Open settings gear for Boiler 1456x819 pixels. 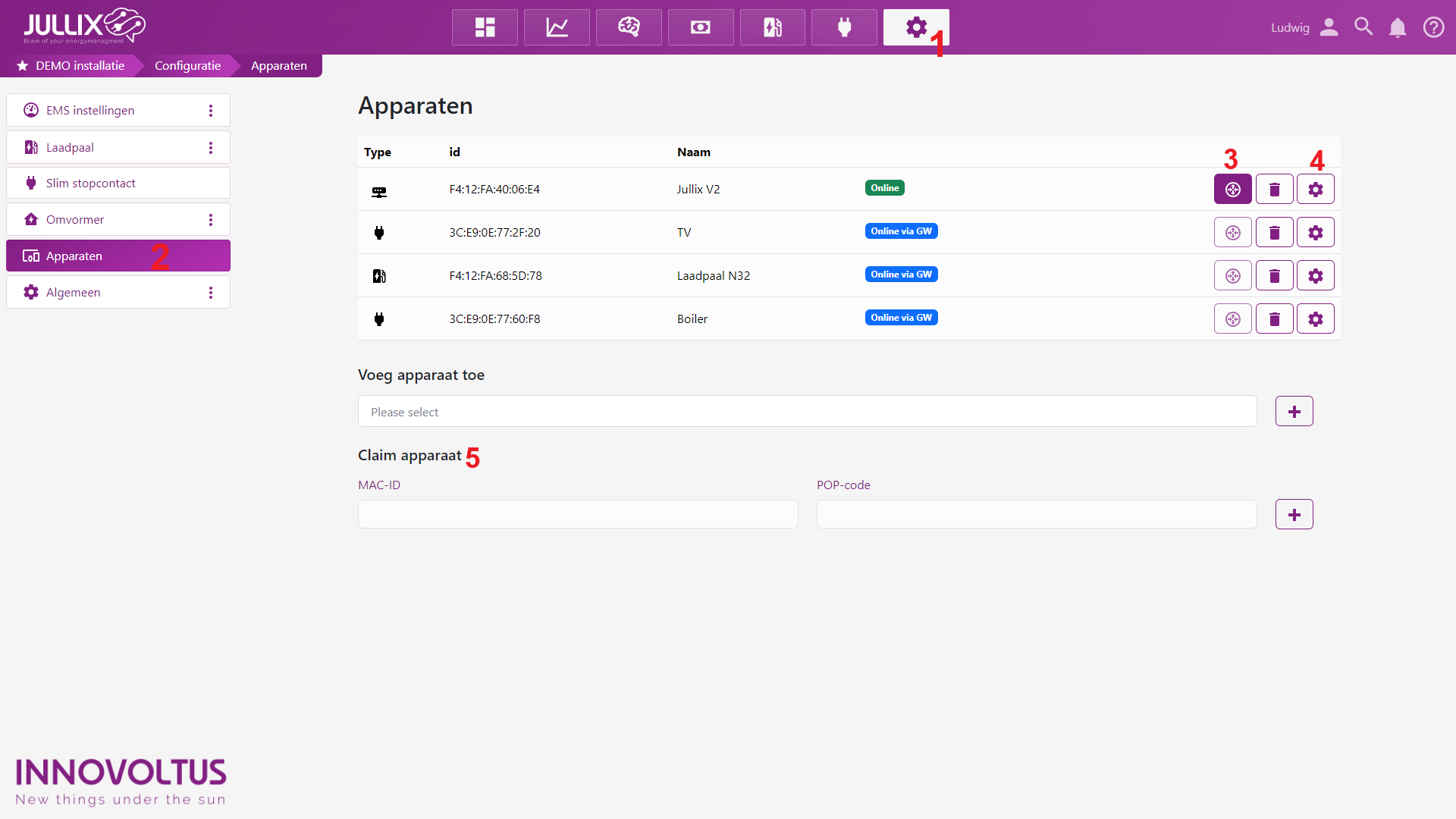[1315, 319]
